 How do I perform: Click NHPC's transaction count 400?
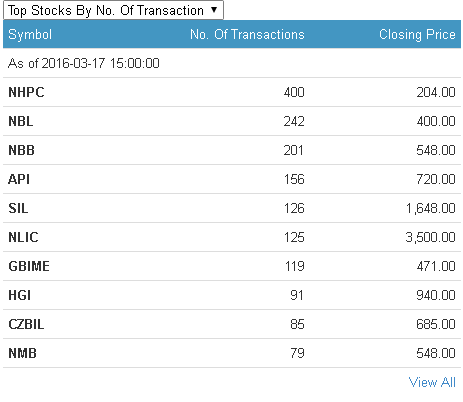[x=294, y=92]
